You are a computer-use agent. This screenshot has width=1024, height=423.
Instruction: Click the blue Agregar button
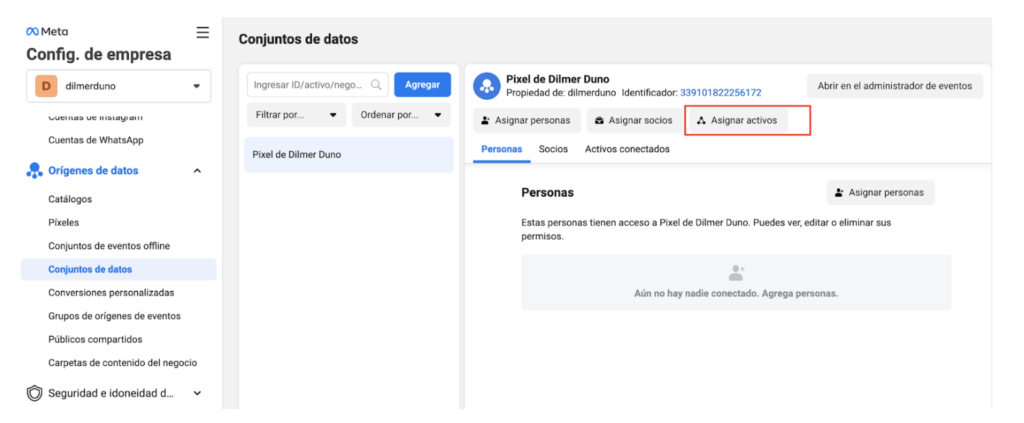coord(423,85)
